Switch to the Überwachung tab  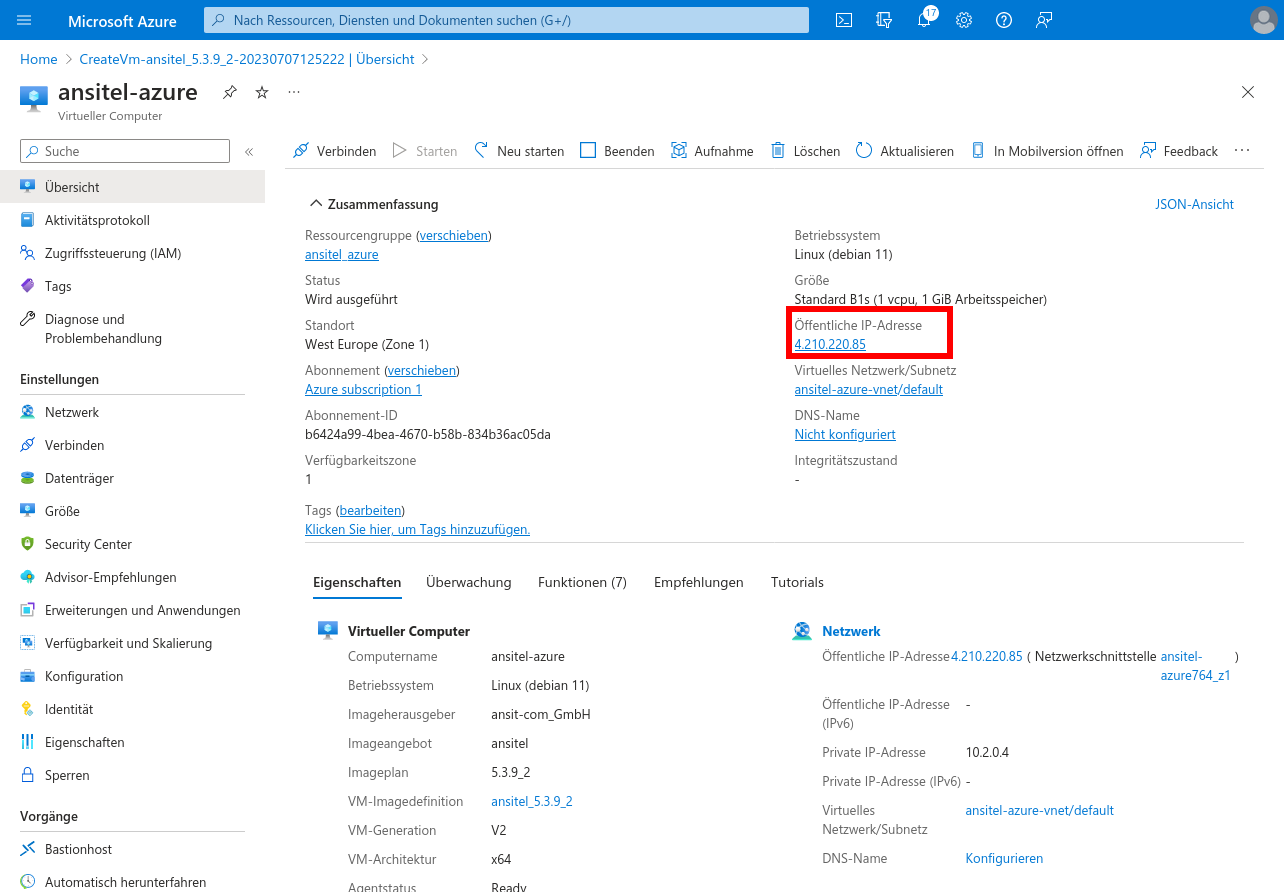(468, 582)
